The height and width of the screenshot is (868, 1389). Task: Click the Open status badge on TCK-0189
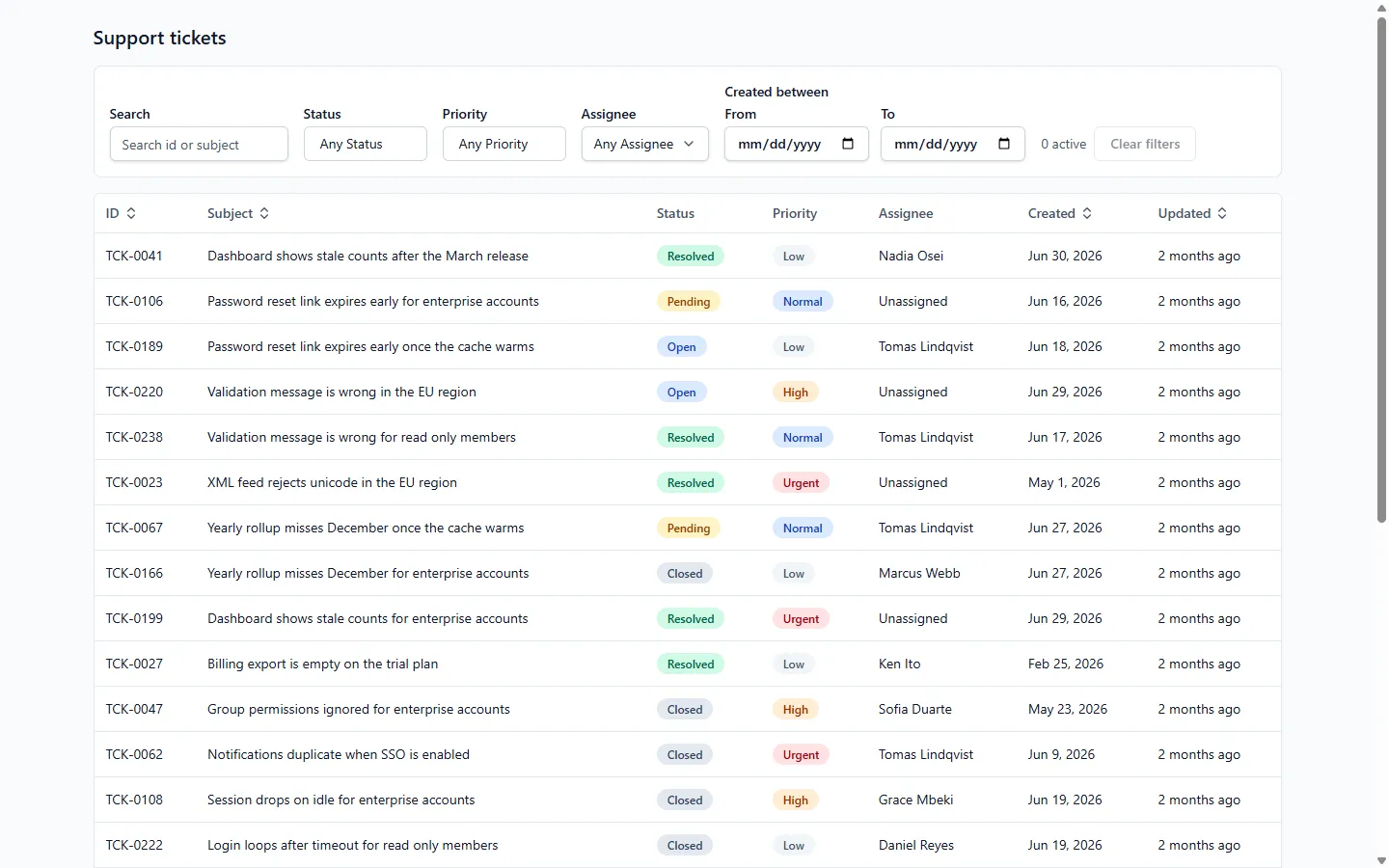pos(682,346)
